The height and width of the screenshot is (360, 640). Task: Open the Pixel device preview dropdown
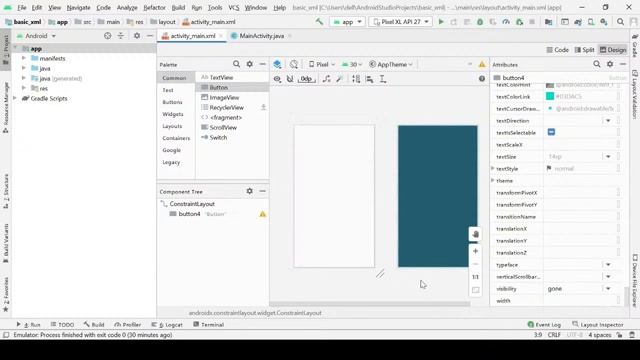[322, 64]
